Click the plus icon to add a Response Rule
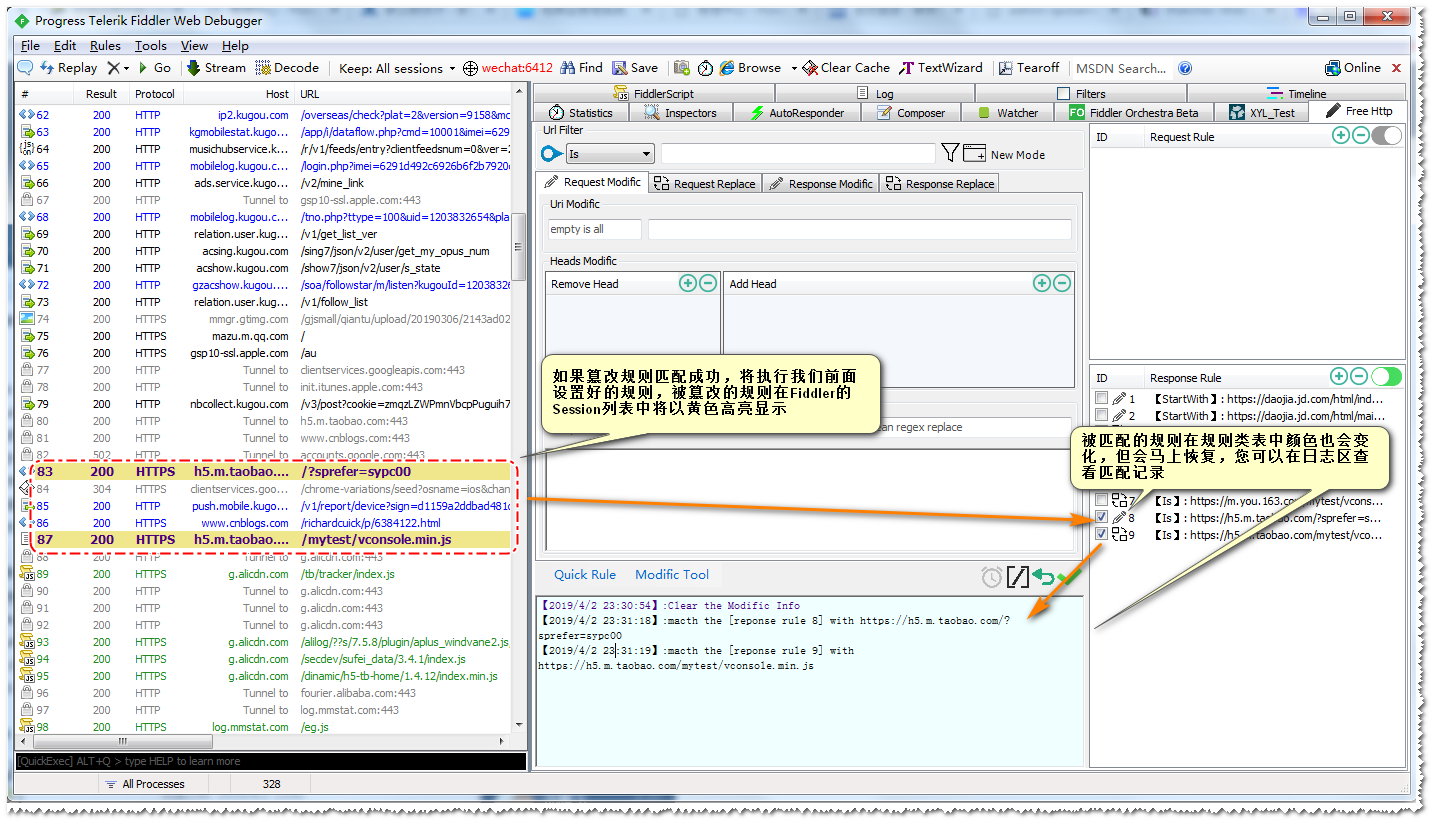Image resolution: width=1437 pixels, height=826 pixels. (1339, 376)
